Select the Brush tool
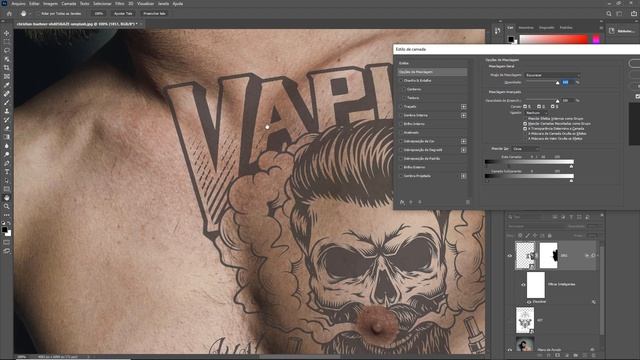Viewport: 640px width, 360px height. 7,102
